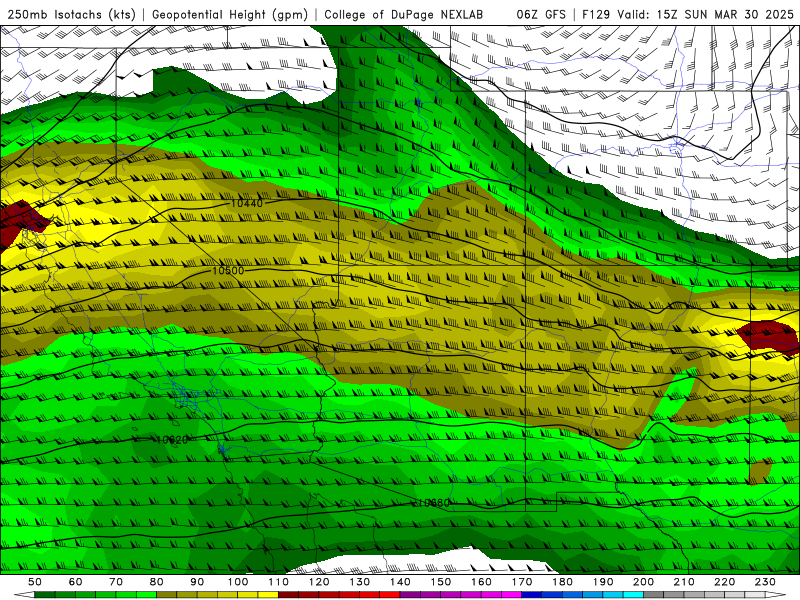Click the 10440 height contour label
The image size is (800, 600).
[247, 204]
